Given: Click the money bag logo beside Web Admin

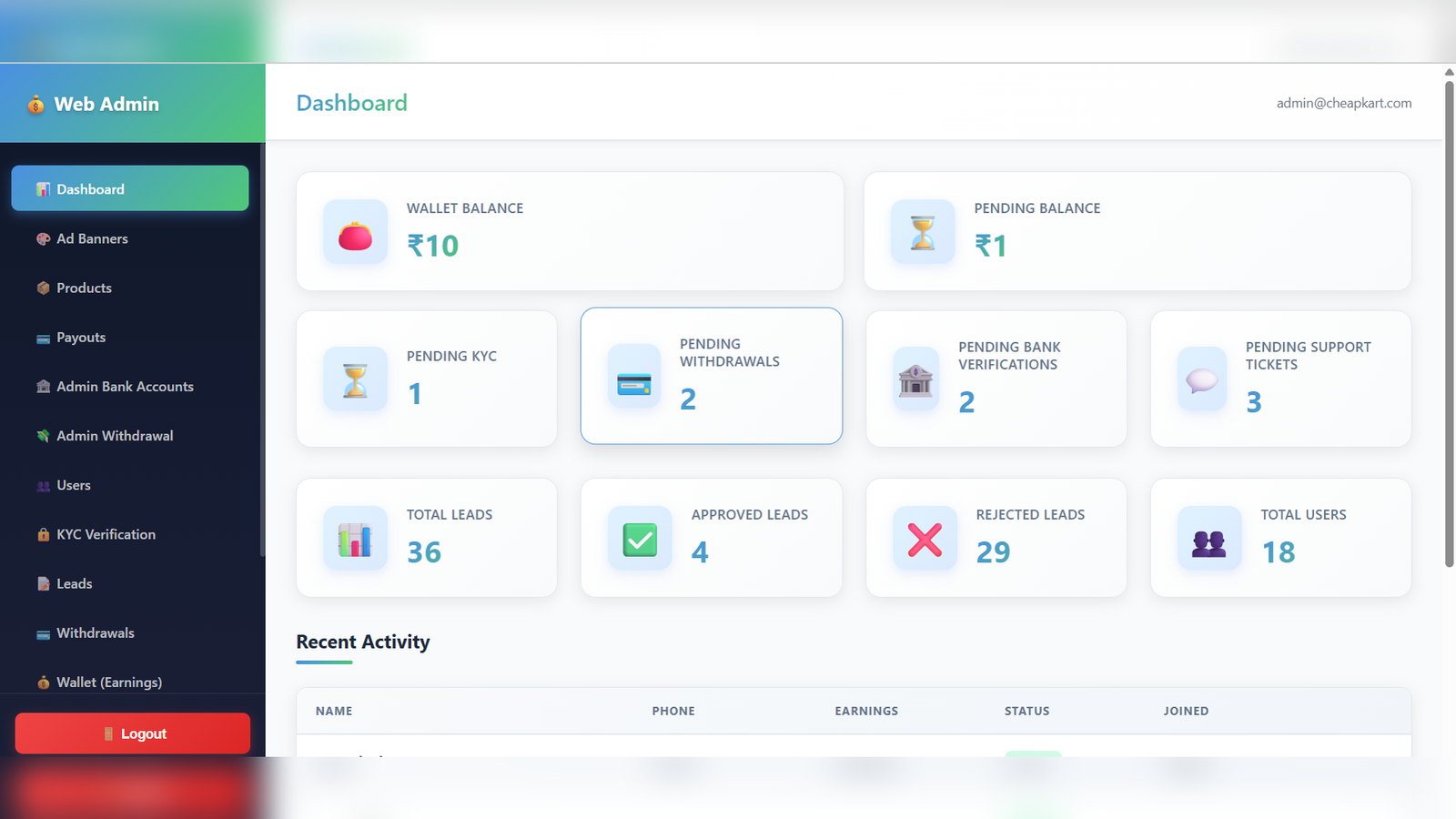Looking at the screenshot, I should pos(35,105).
